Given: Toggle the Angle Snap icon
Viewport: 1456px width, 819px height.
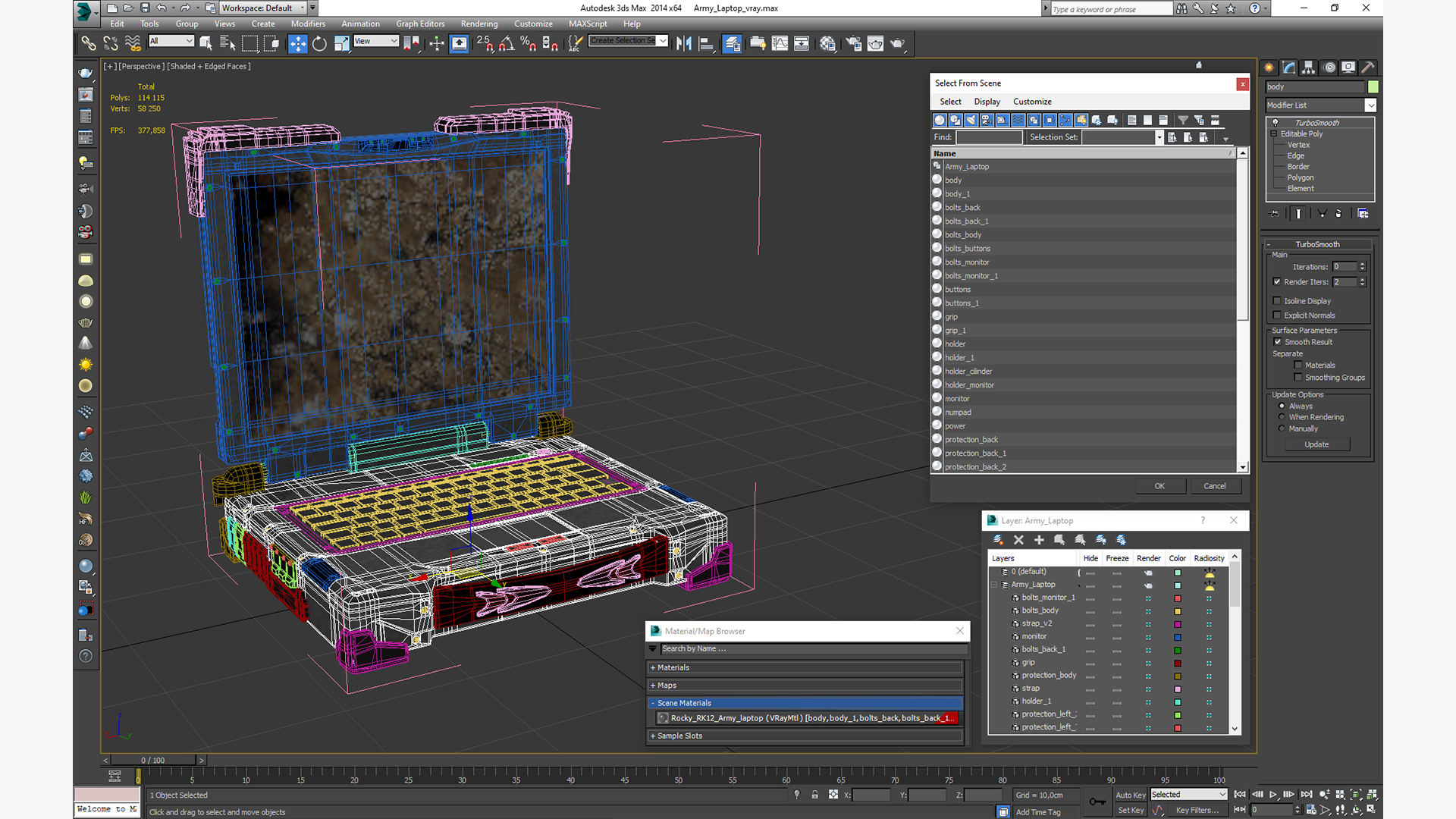Looking at the screenshot, I should (506, 44).
